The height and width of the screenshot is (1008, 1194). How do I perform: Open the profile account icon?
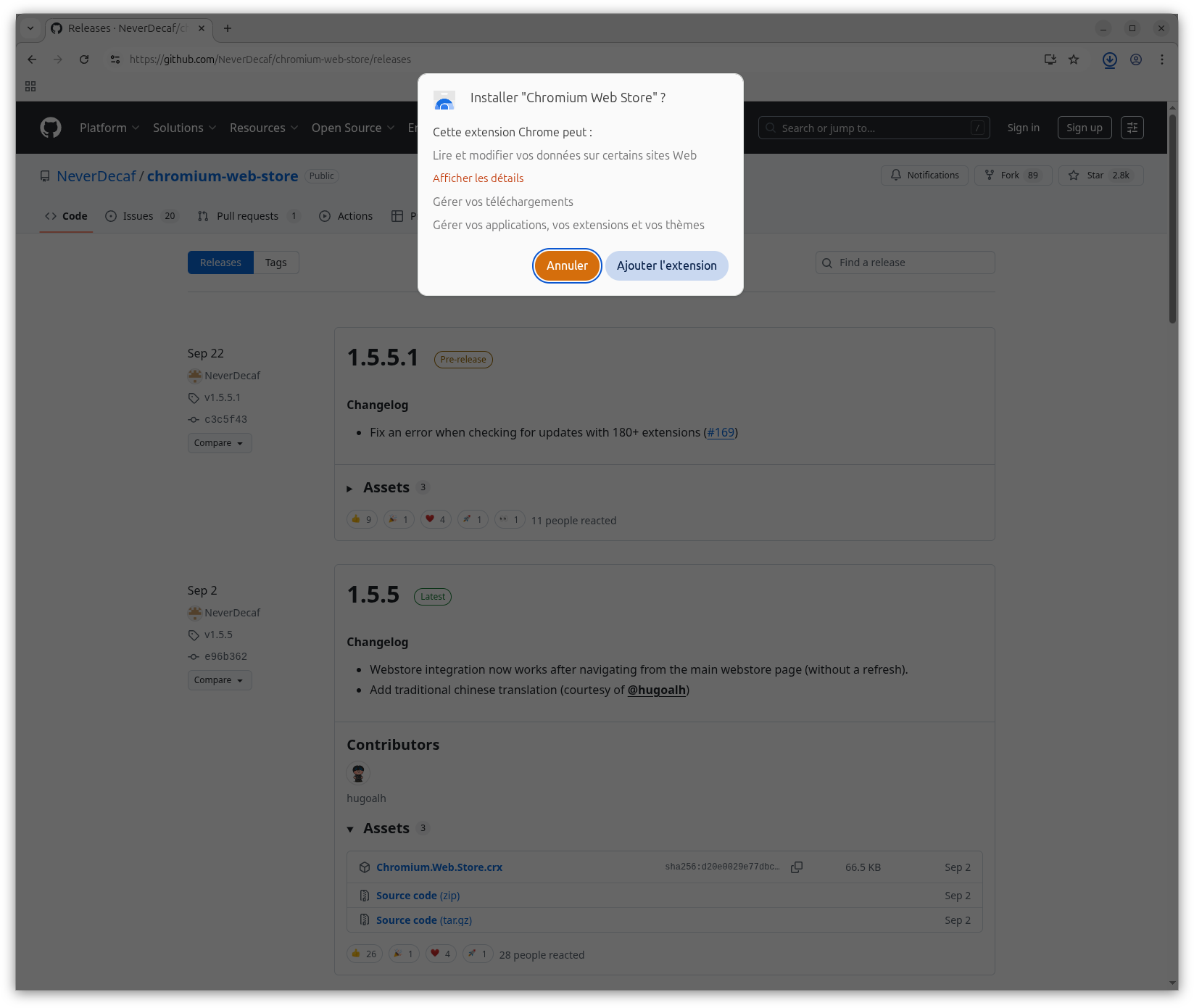(x=1136, y=59)
